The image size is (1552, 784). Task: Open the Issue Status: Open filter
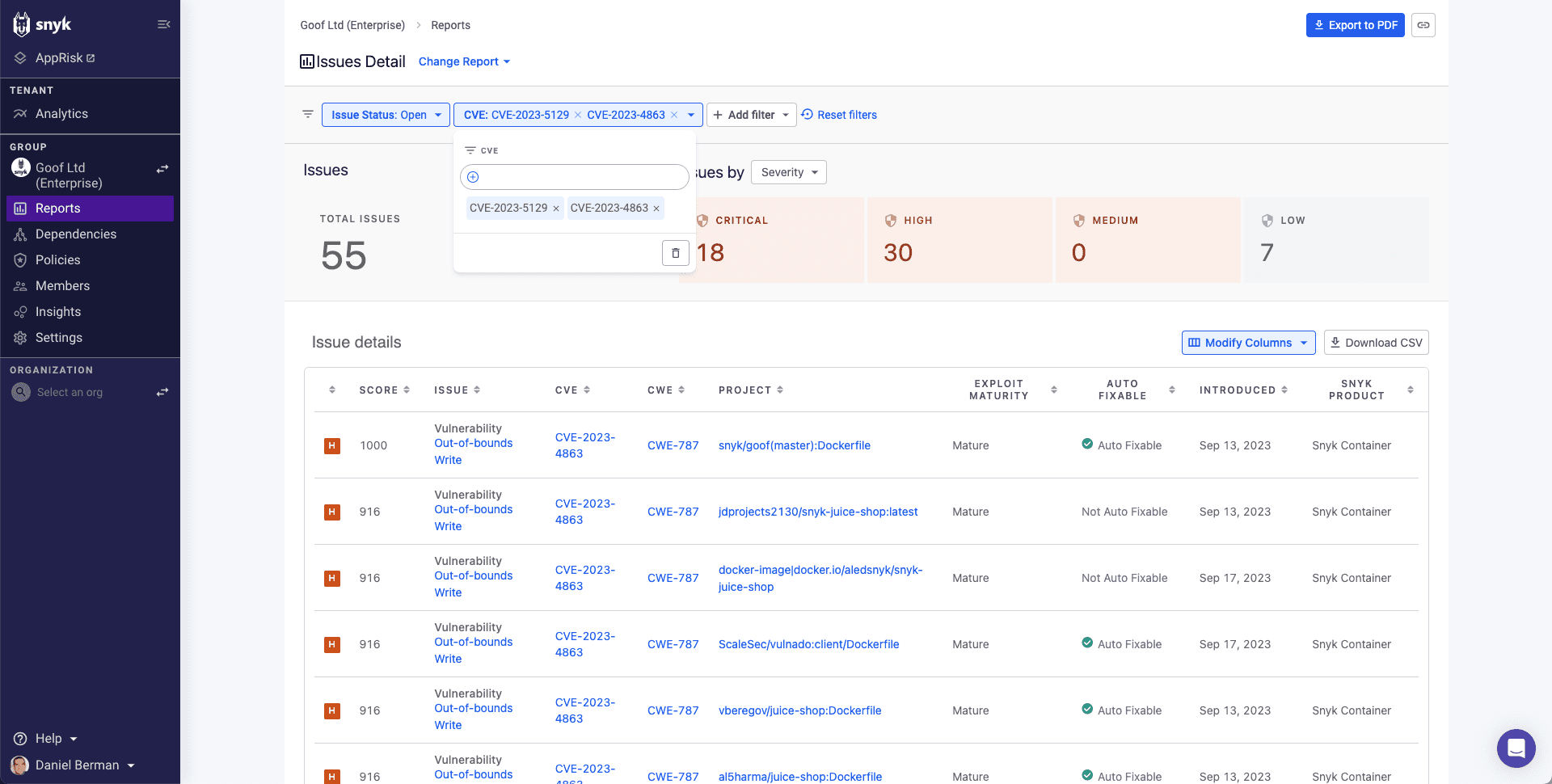386,115
